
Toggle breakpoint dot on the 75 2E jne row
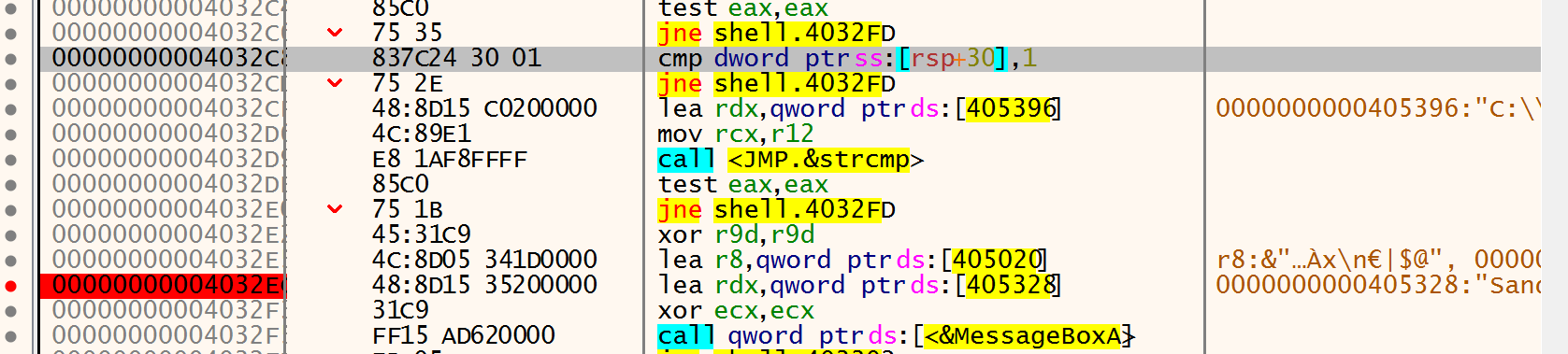(x=10, y=84)
